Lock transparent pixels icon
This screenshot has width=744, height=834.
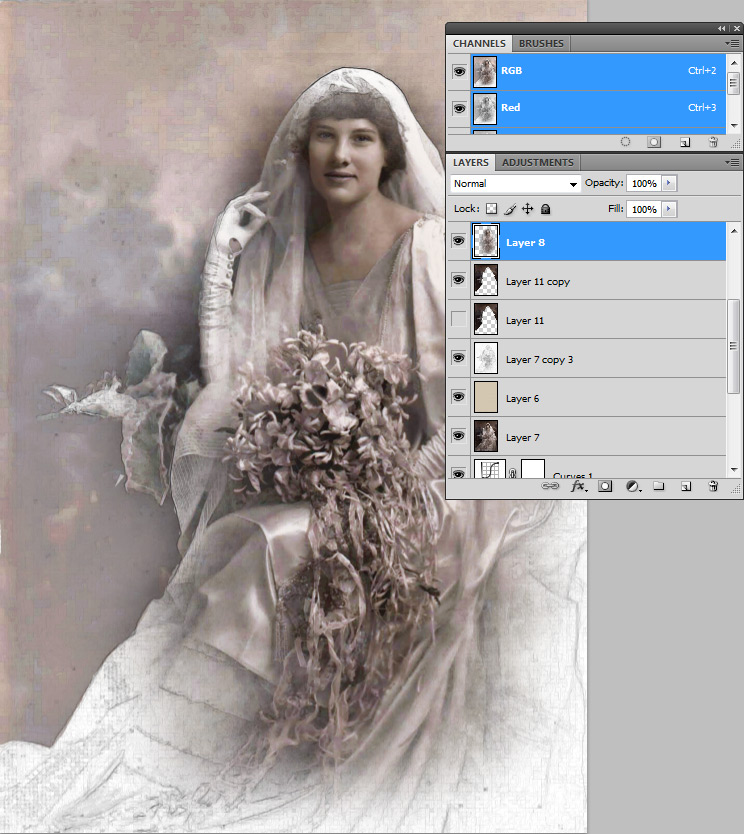coord(492,209)
